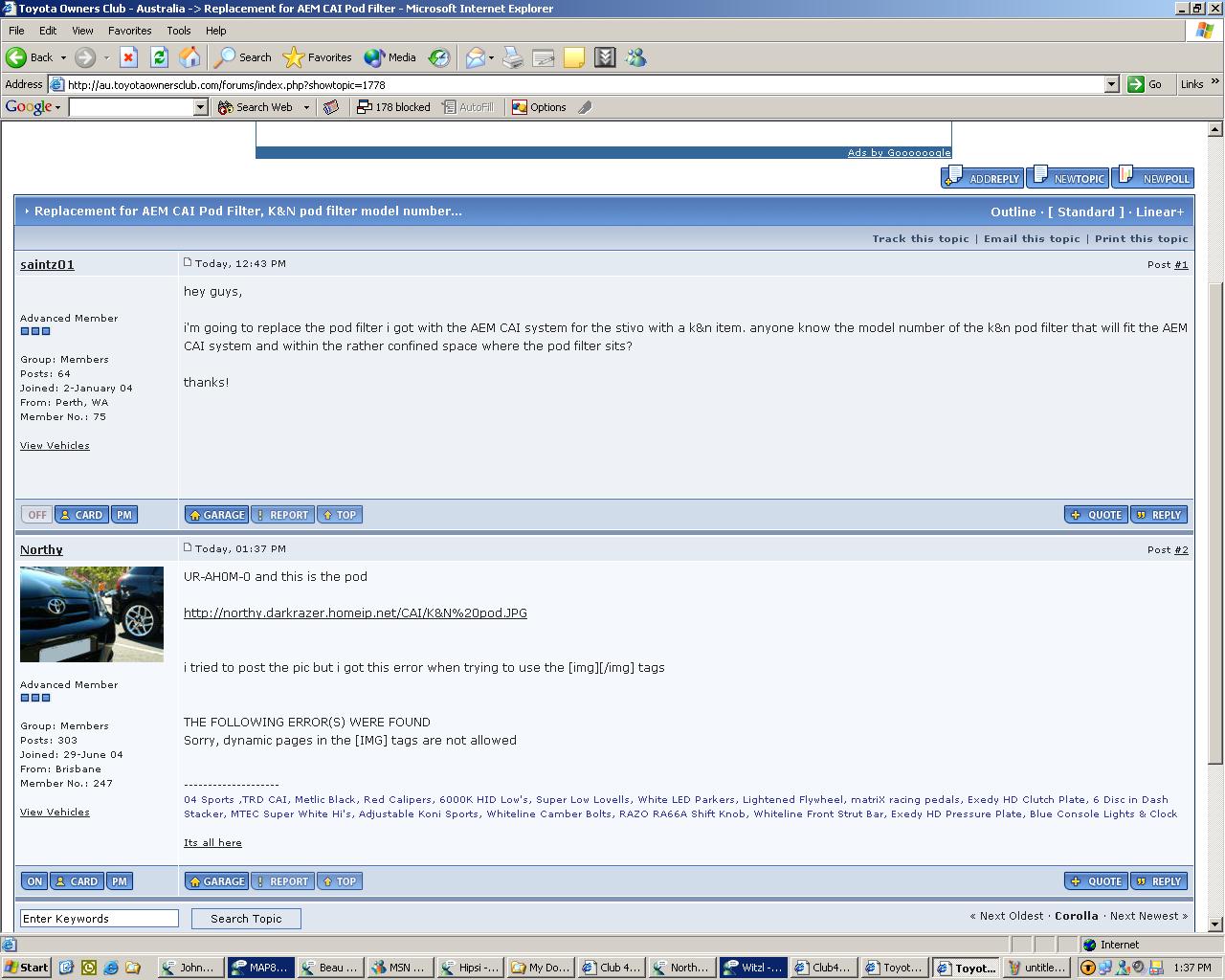Screen dimensions: 1225x980
Task: Open the Windows Start button
Action: tap(26, 968)
